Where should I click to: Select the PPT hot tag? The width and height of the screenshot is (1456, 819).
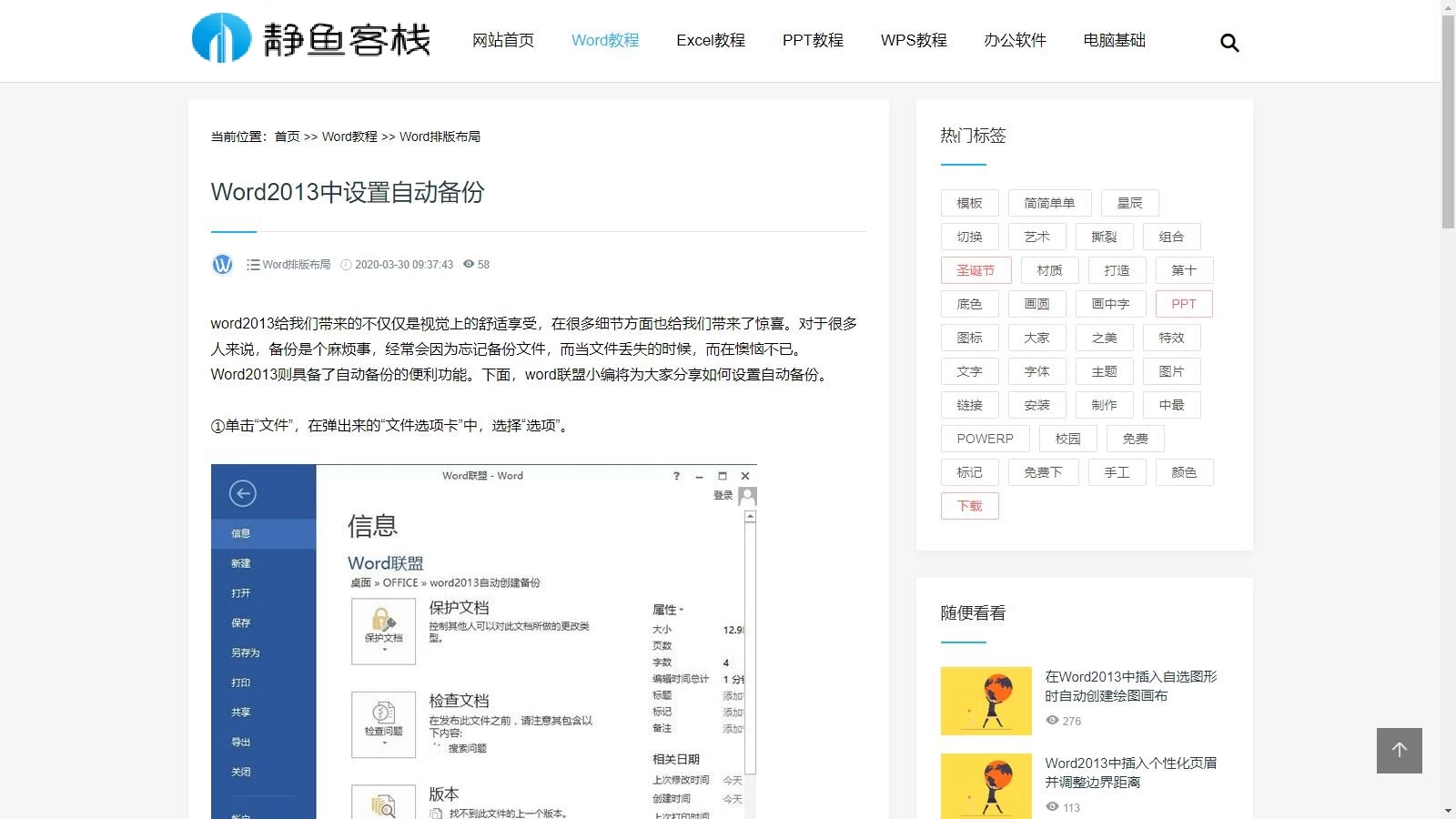pyautogui.click(x=1183, y=304)
